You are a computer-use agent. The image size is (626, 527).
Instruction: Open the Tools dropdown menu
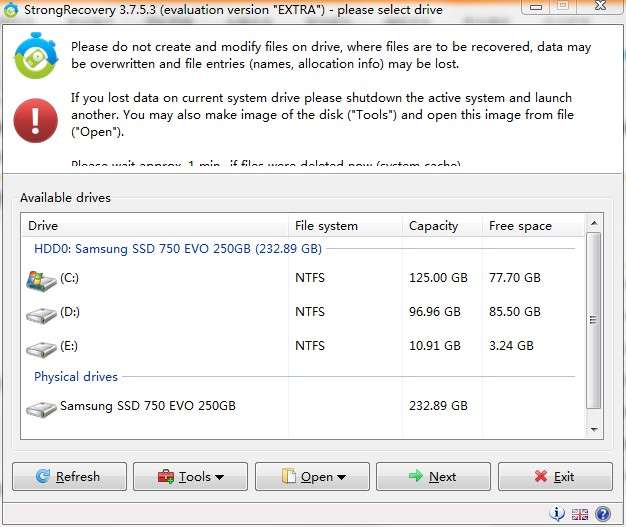pos(190,477)
